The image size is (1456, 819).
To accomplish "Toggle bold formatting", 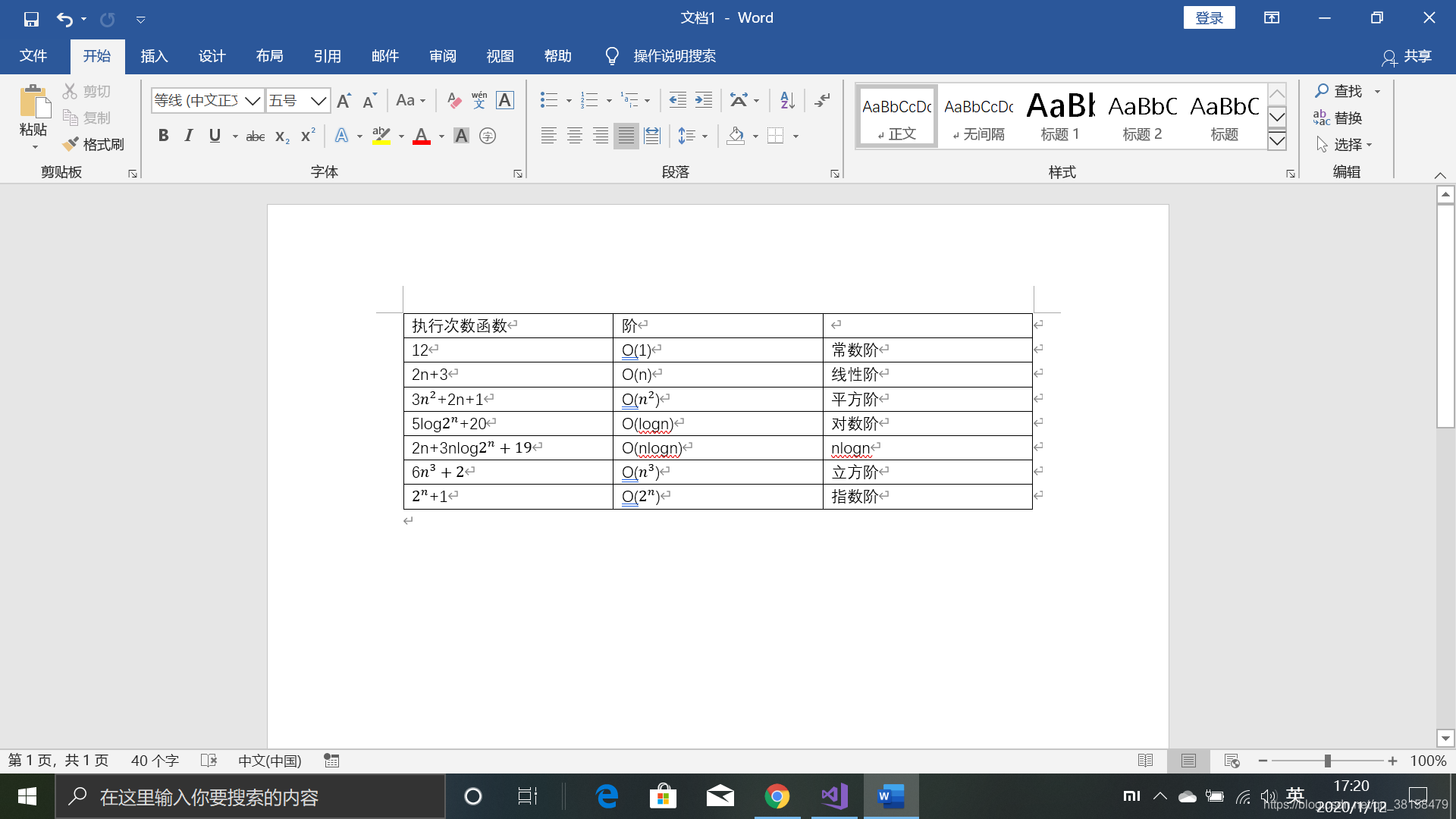I will pyautogui.click(x=163, y=136).
